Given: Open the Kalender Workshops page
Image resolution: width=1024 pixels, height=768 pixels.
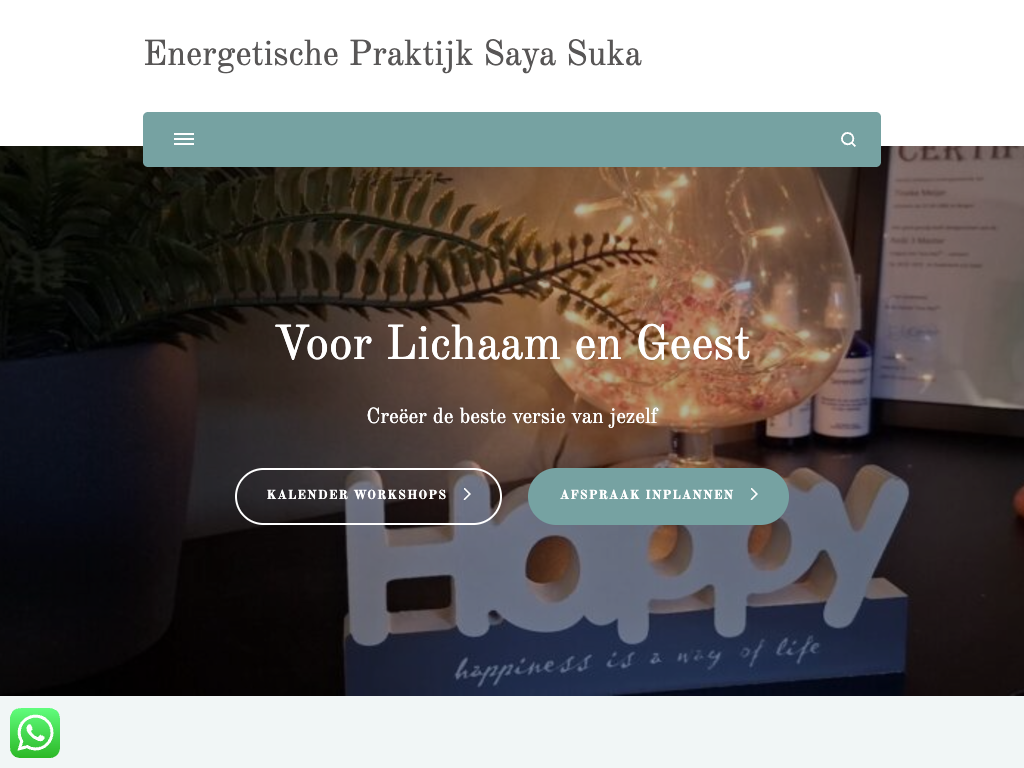Looking at the screenshot, I should tap(368, 496).
